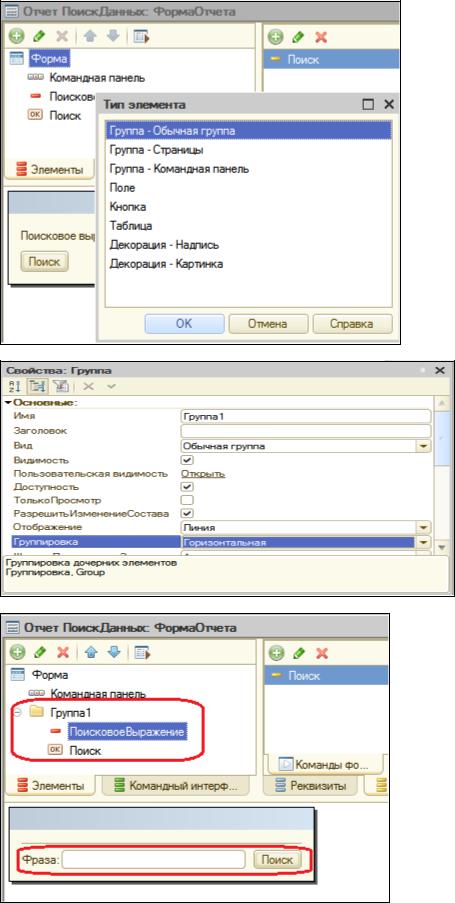Open the Отображение dropdown
Screen dimensions: 455x903
coord(424,528)
